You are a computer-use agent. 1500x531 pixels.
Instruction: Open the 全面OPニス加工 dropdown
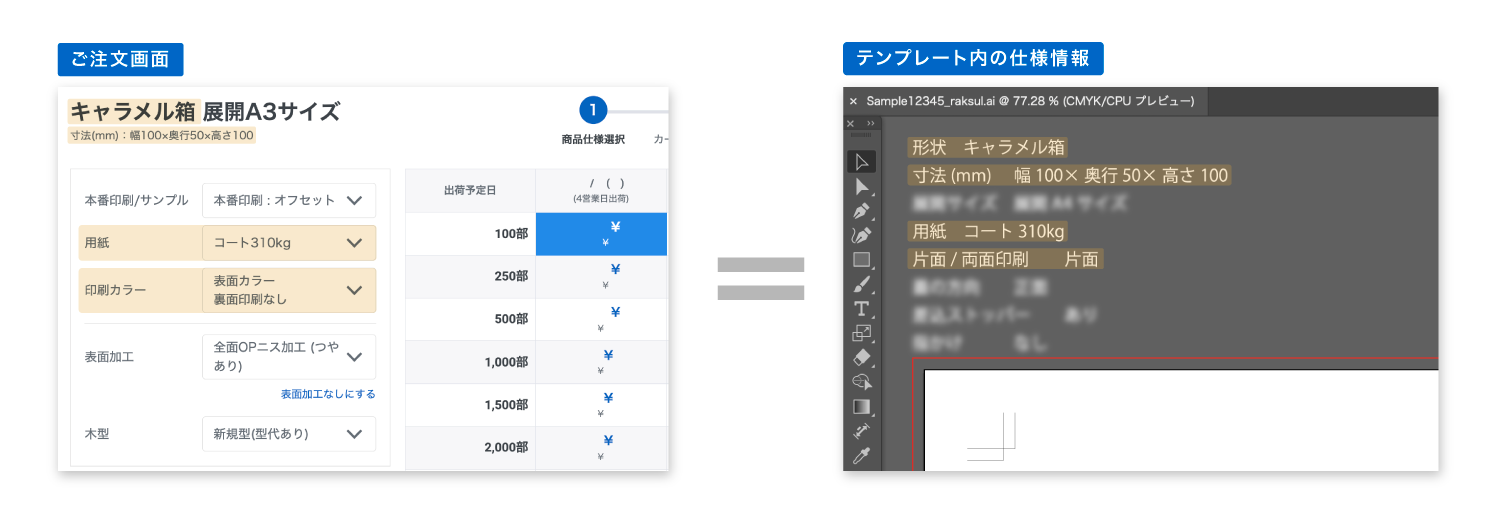[x=289, y=357]
